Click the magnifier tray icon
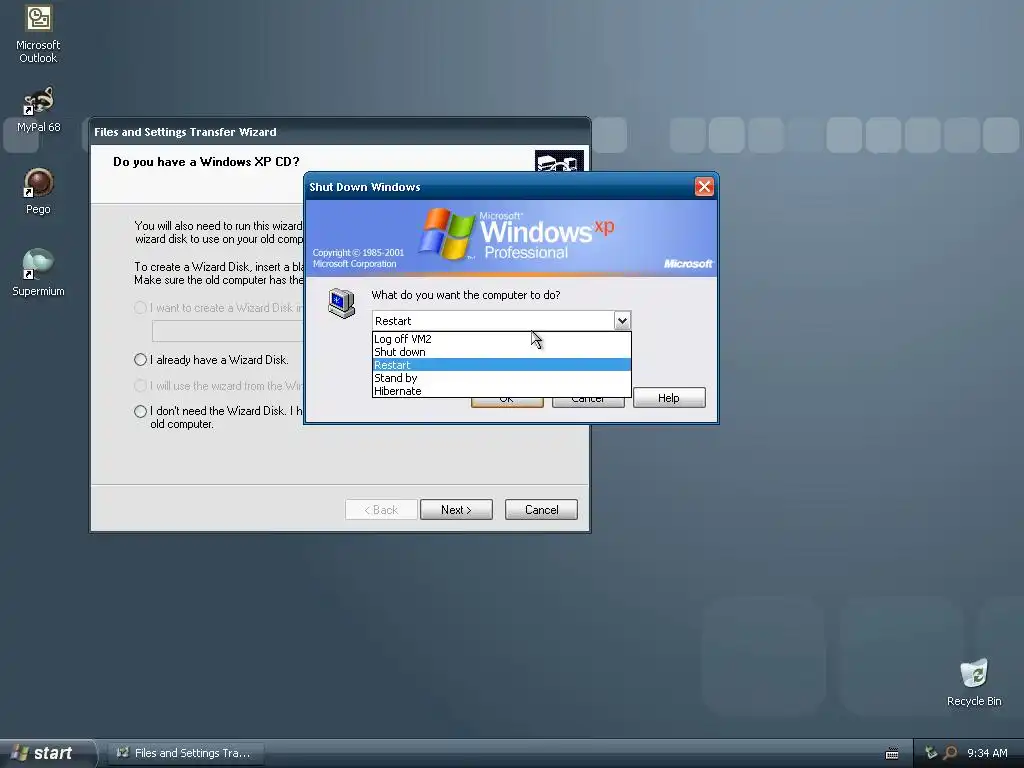Screen dimensions: 1024x768 pos(950,753)
